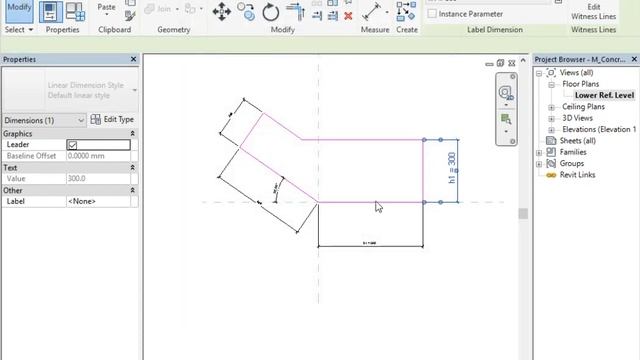Click the Families tree icon

(x=551, y=152)
